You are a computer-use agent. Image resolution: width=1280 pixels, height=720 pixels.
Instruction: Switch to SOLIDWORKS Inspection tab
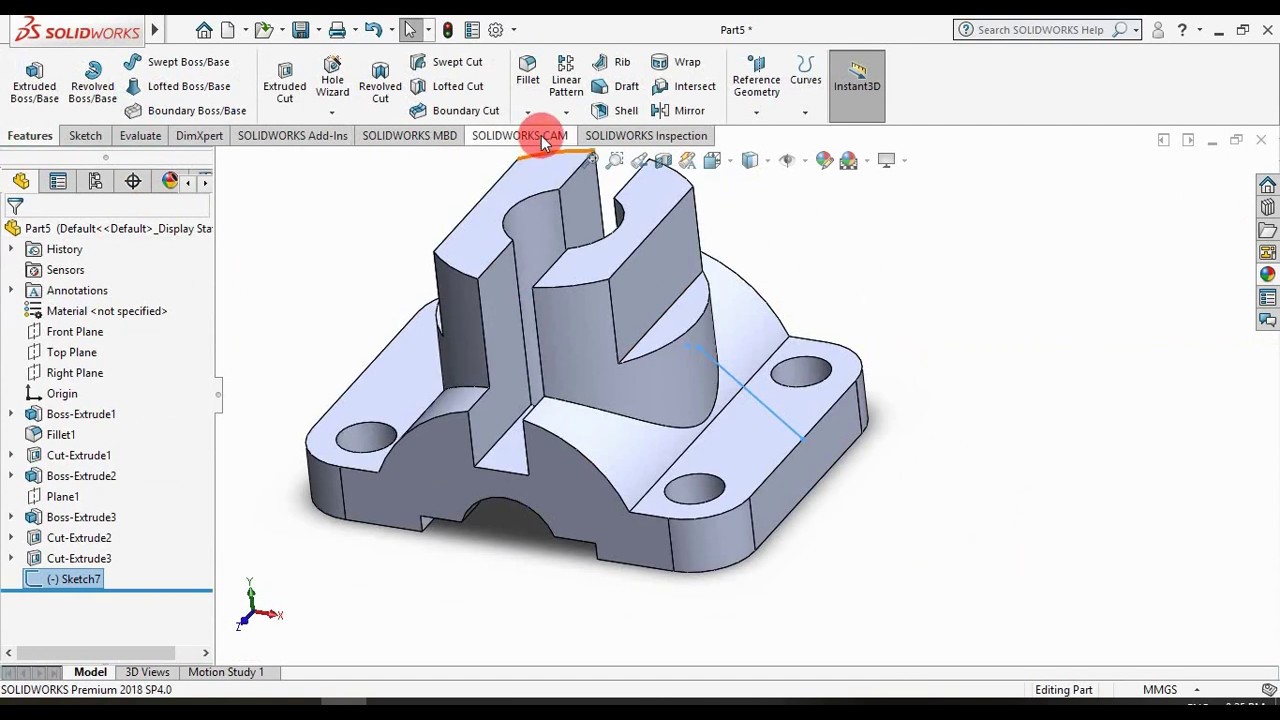646,136
